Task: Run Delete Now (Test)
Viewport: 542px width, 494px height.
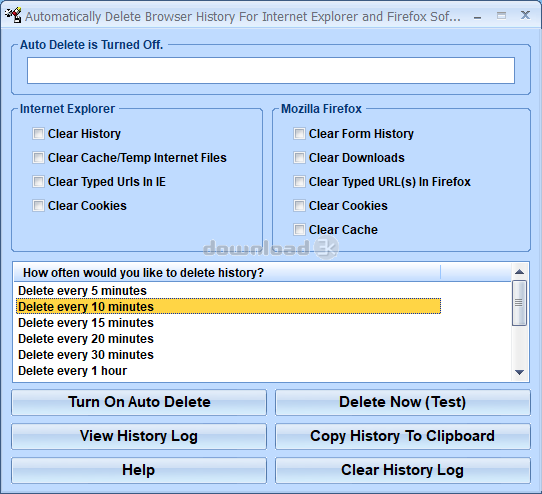Action: click(403, 402)
